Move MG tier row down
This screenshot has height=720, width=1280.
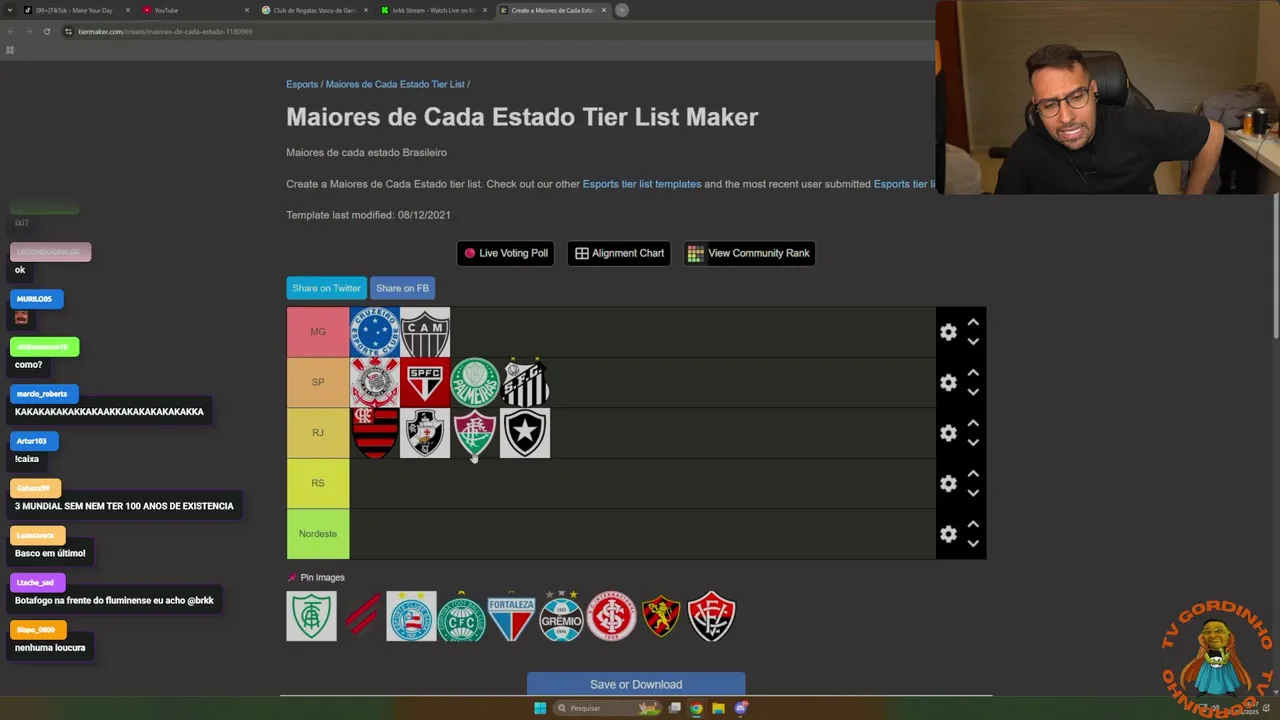coord(973,342)
